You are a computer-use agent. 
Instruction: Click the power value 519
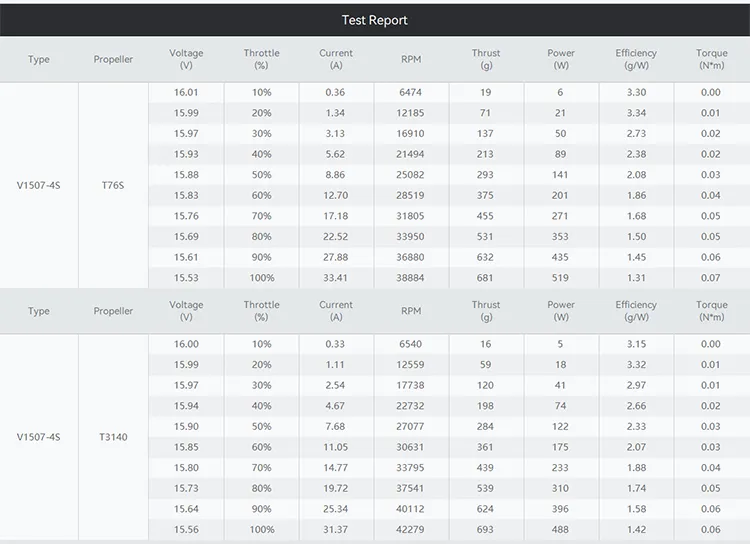[561, 278]
